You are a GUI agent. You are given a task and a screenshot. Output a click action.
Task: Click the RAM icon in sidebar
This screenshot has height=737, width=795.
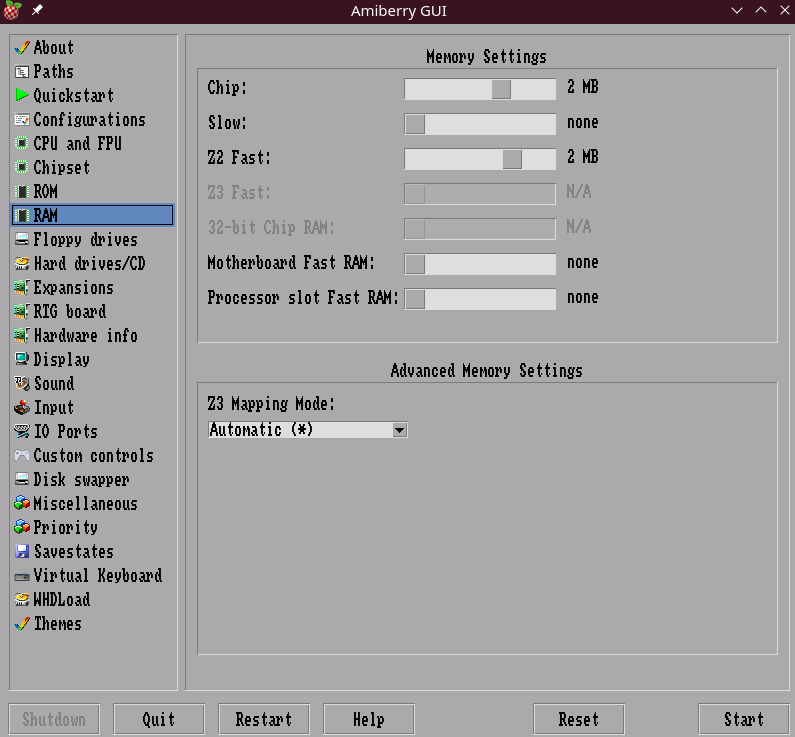pos(22,215)
